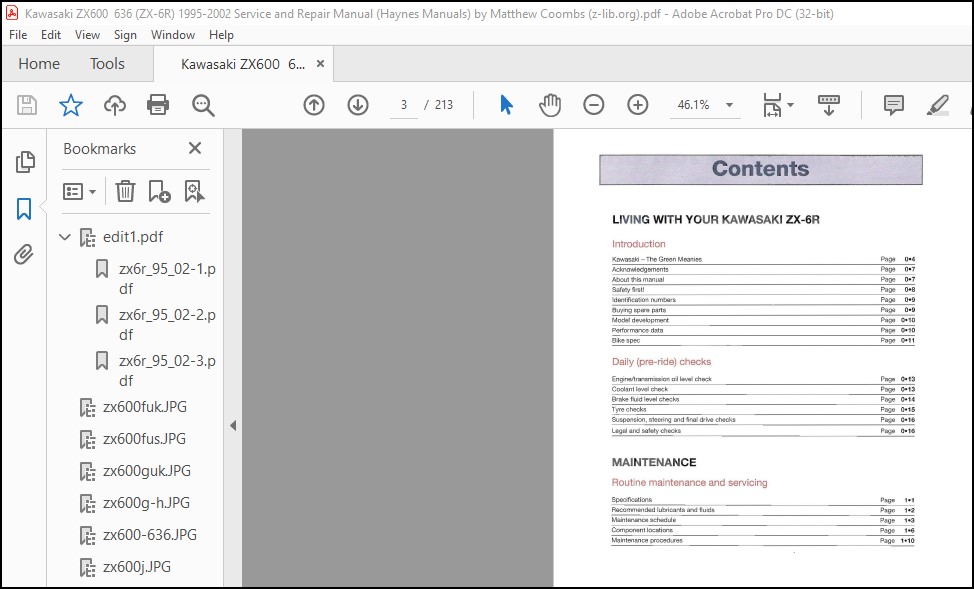Screen dimensions: 974x589
Task: Click the Introduction heading in the contents page
Action: pos(639,244)
